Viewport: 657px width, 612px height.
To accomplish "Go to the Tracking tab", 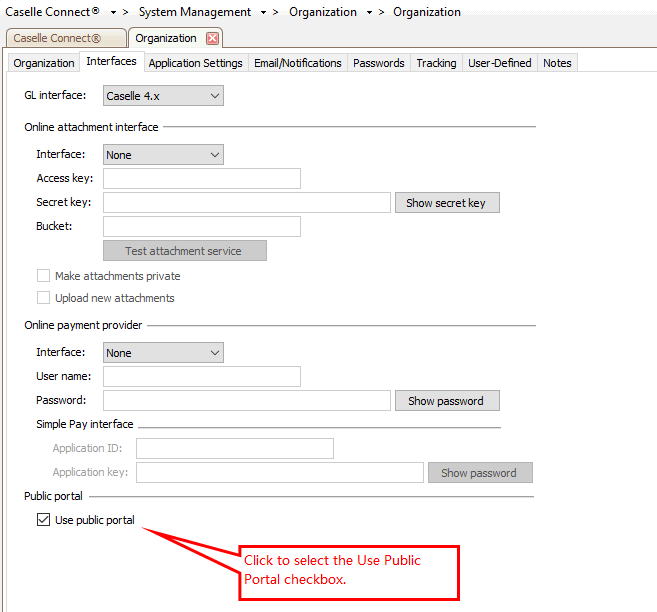I will coord(436,63).
